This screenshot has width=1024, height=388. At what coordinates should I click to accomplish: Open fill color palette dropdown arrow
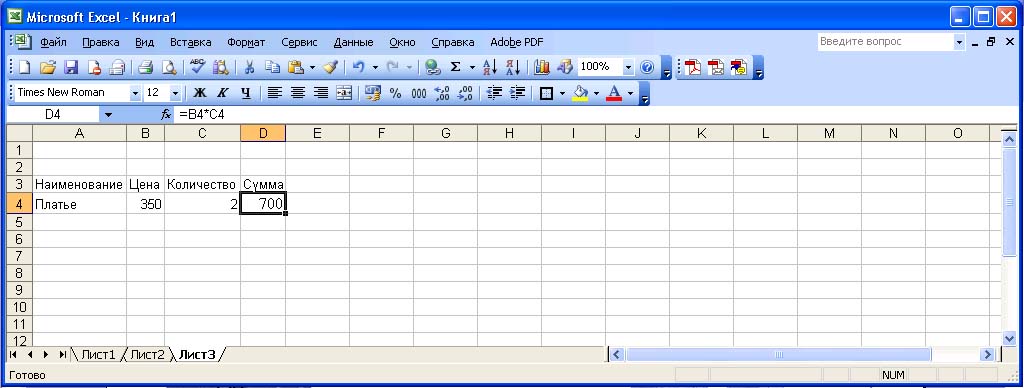click(x=596, y=93)
